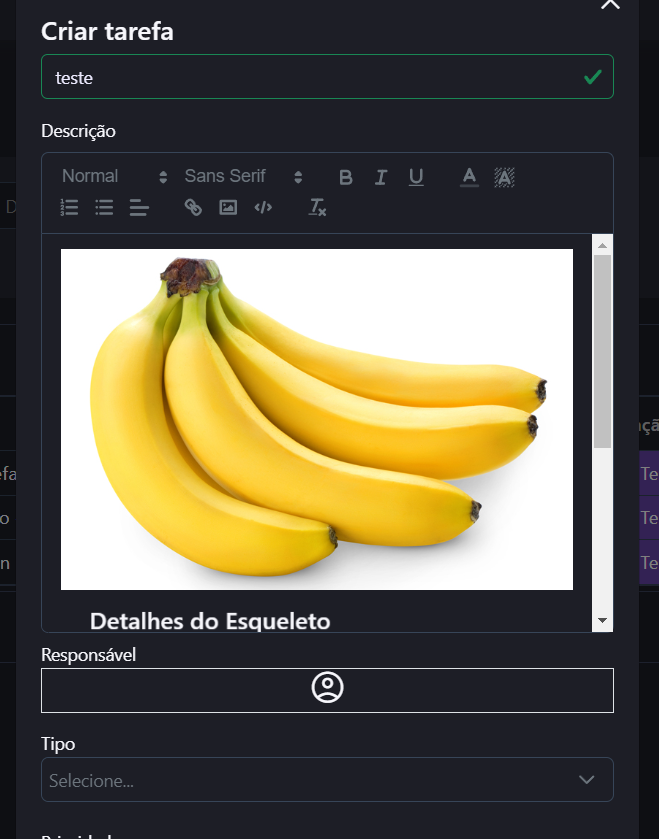Create a bullet list in description
This screenshot has height=839, width=659.
tap(104, 207)
